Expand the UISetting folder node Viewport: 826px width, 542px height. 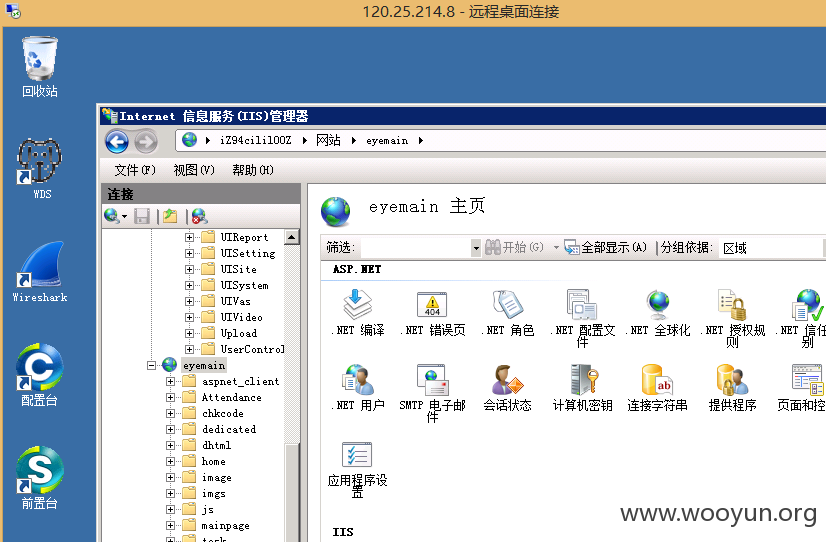(x=189, y=253)
